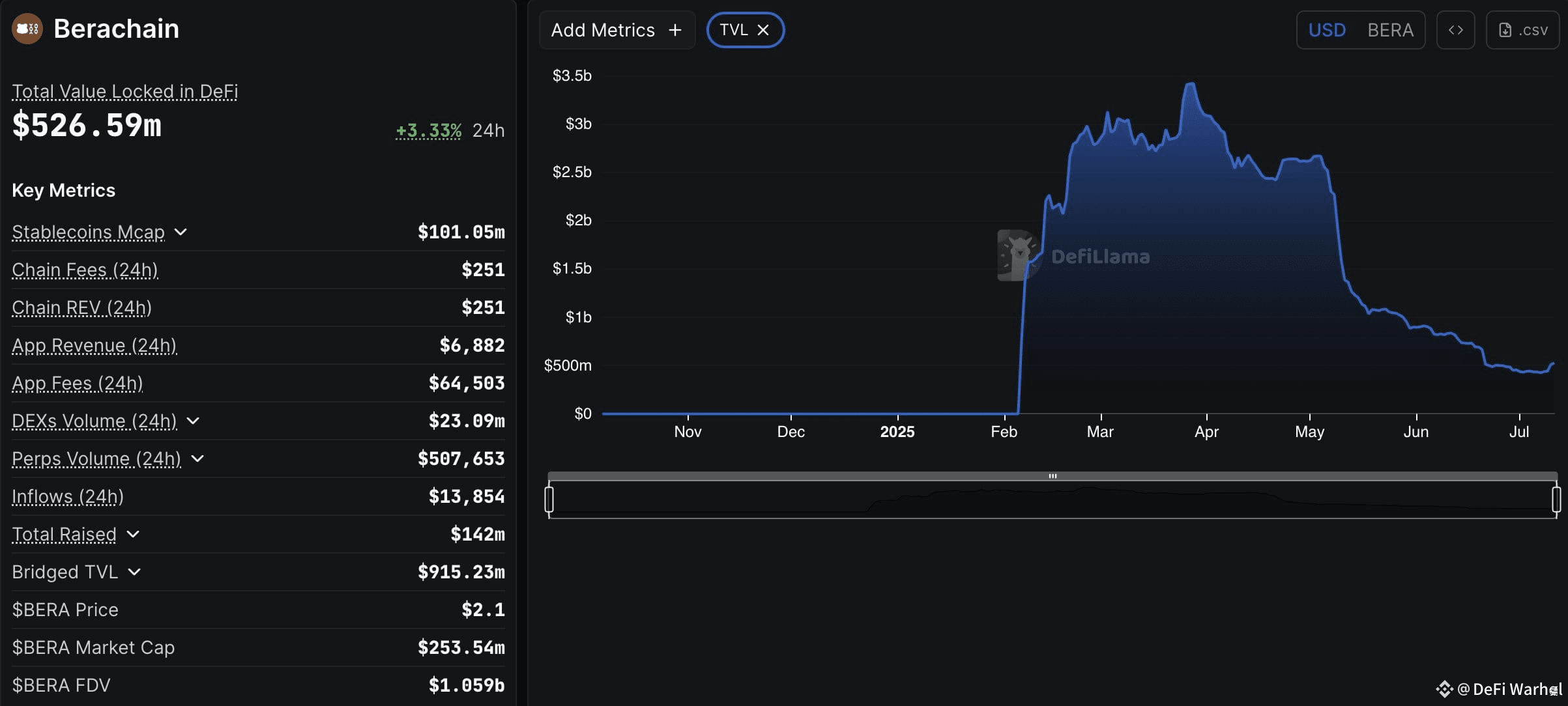
Task: Click the Total Value Locked in DeFi label
Action: pos(124,91)
